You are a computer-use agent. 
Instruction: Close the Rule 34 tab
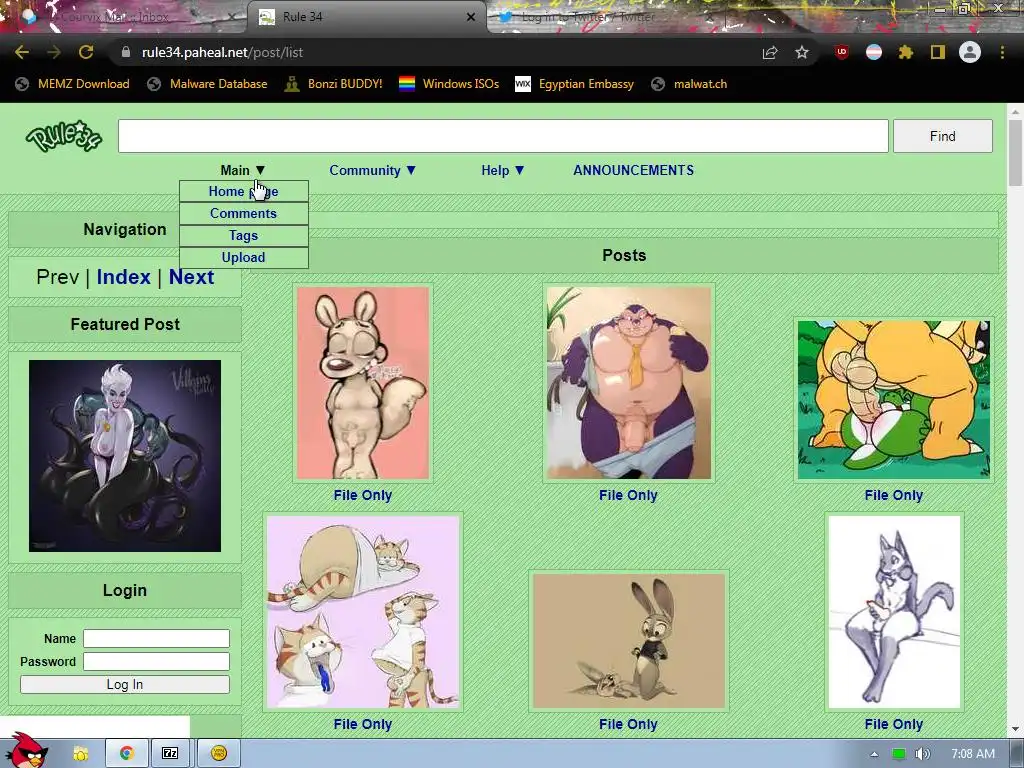[471, 17]
